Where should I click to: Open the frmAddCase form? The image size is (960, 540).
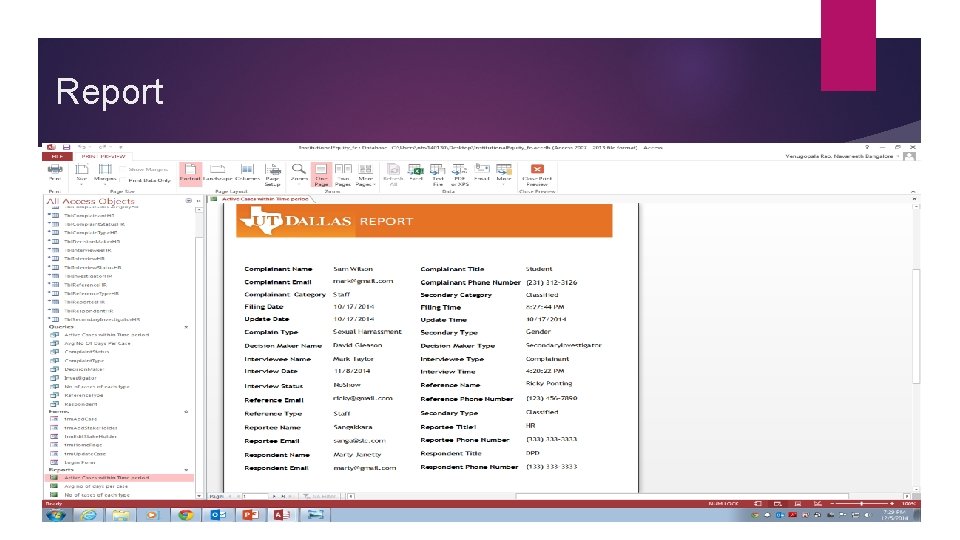click(80, 419)
